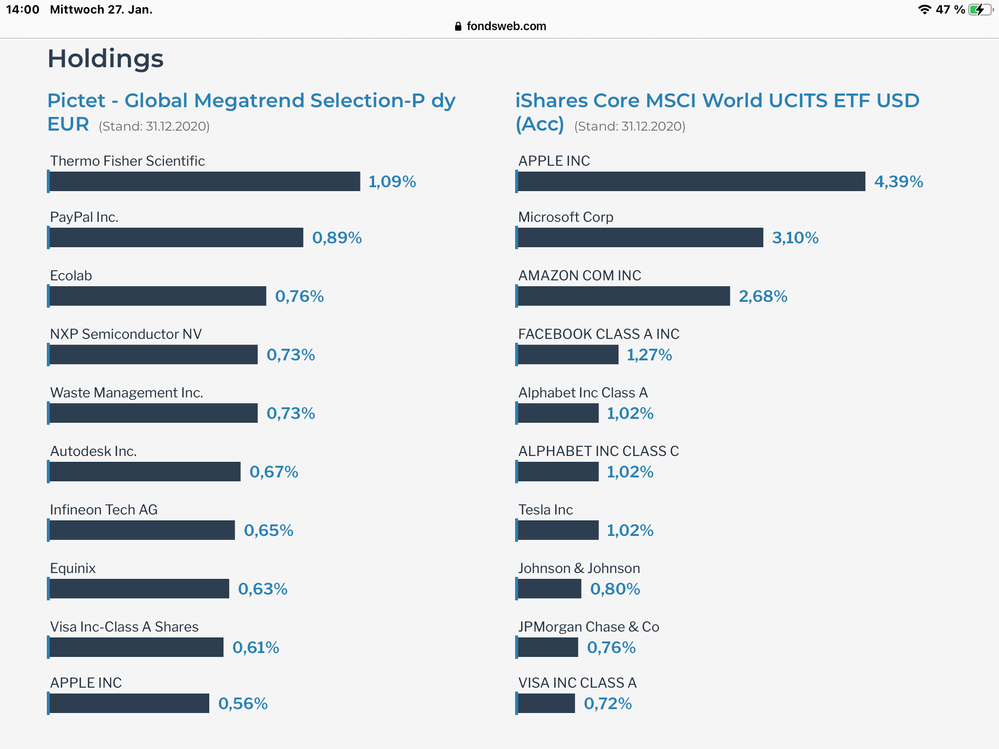Select the Equinix holding bar
Screen dimensions: 999x749
(x=139, y=589)
